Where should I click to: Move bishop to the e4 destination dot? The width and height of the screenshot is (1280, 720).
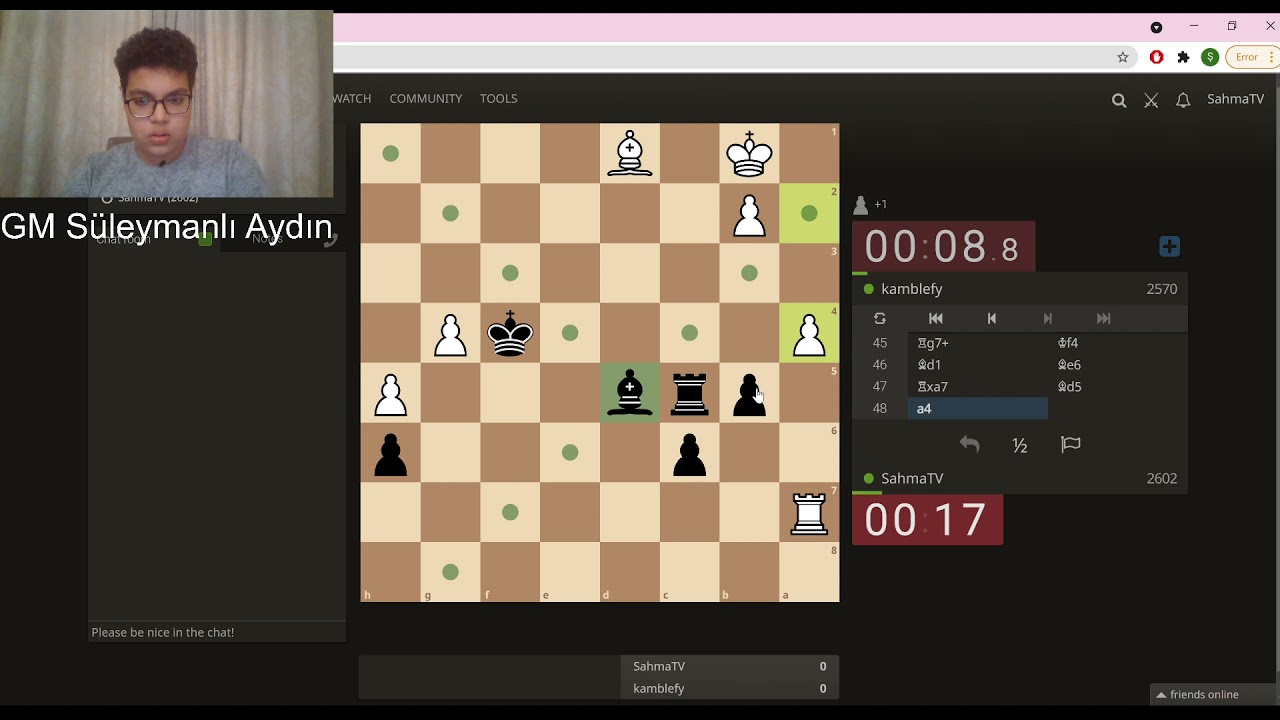(570, 333)
